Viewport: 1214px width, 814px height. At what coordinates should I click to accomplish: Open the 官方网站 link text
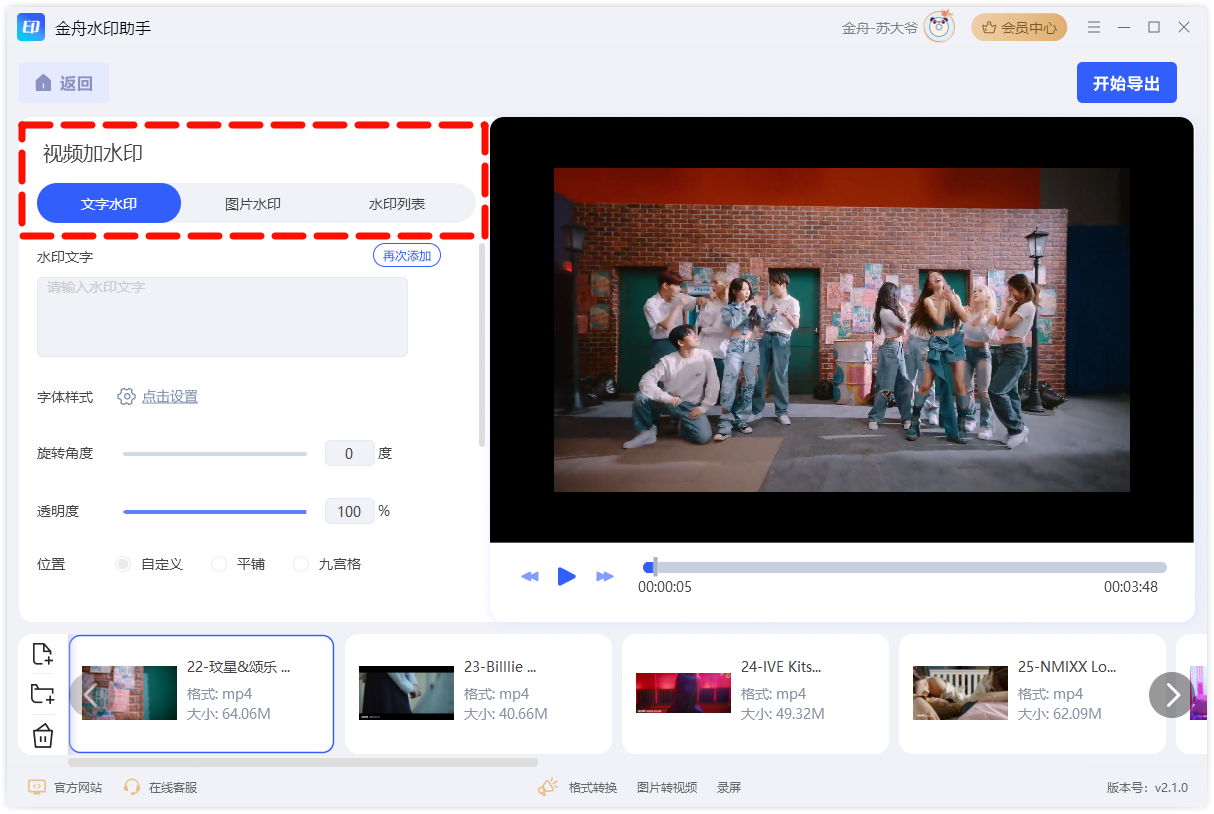78,787
